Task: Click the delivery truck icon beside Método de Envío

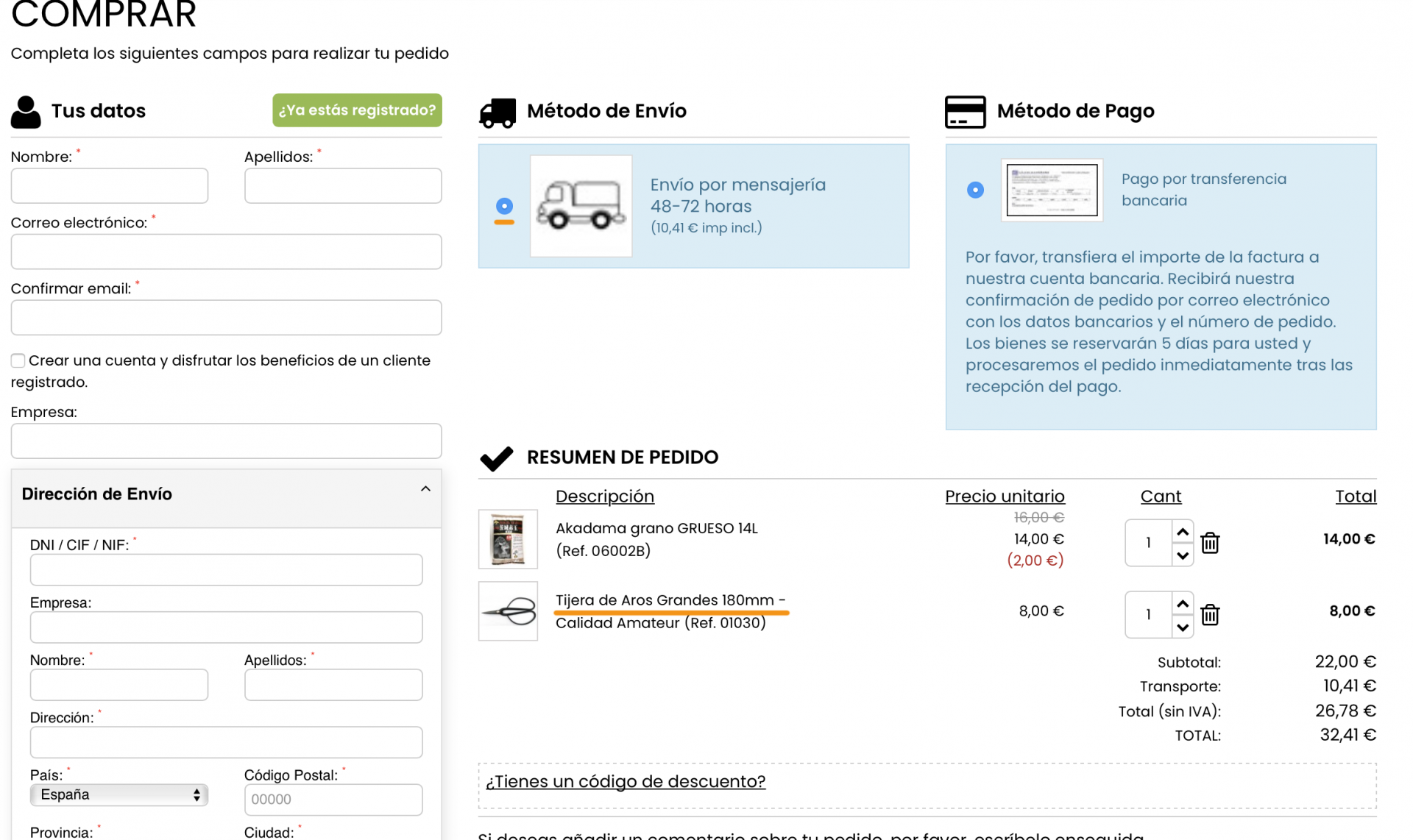Action: [x=497, y=113]
